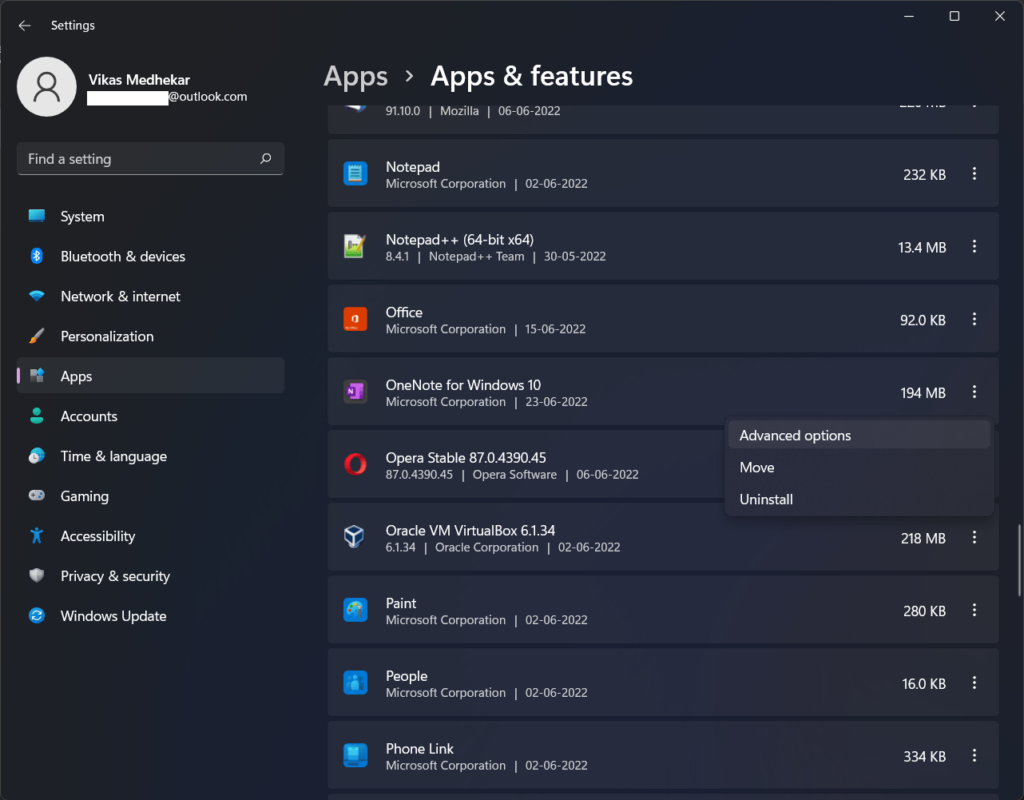Open more options for Phone Link

click(974, 756)
